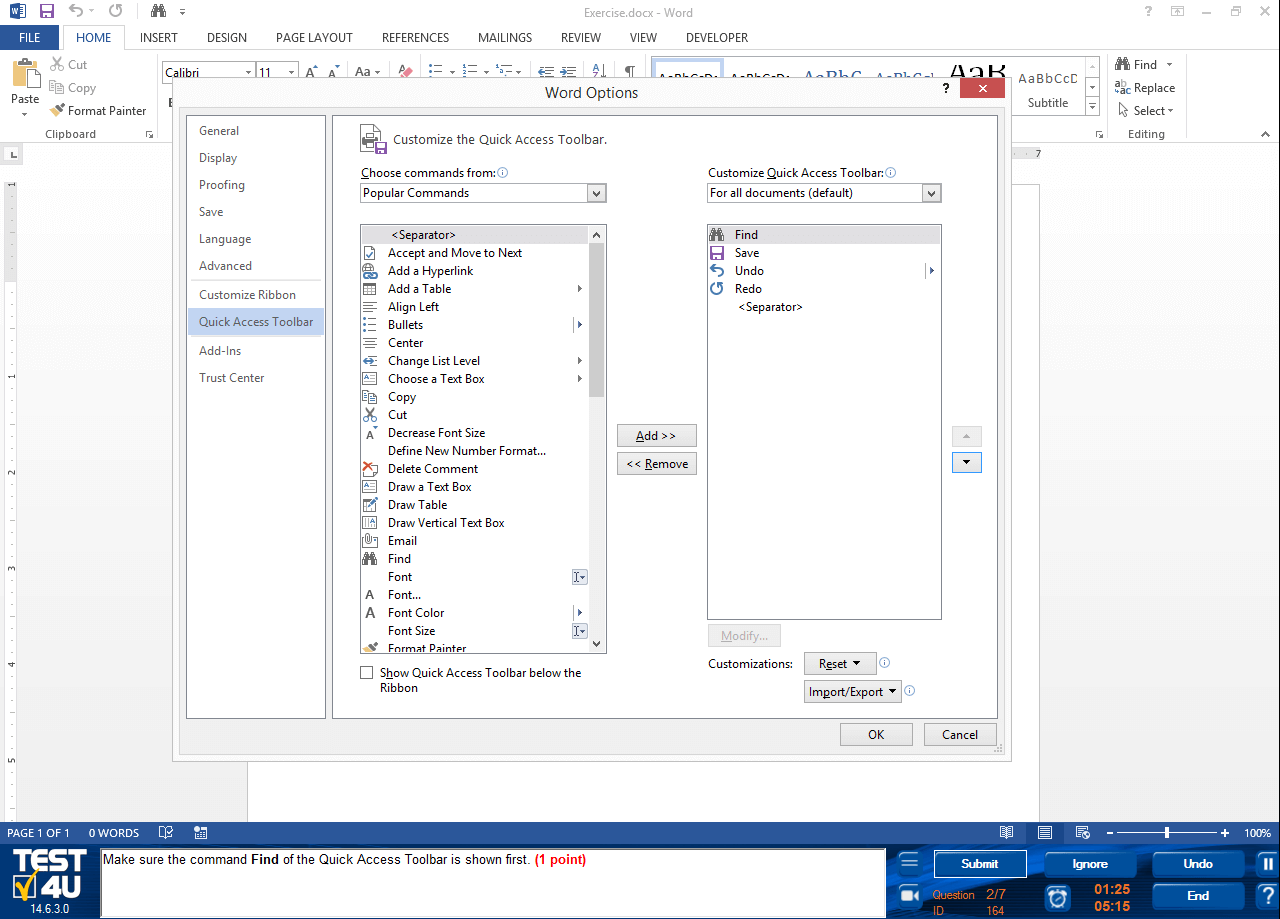Select the Bullets command in the list
1280x919 pixels.
[475, 325]
